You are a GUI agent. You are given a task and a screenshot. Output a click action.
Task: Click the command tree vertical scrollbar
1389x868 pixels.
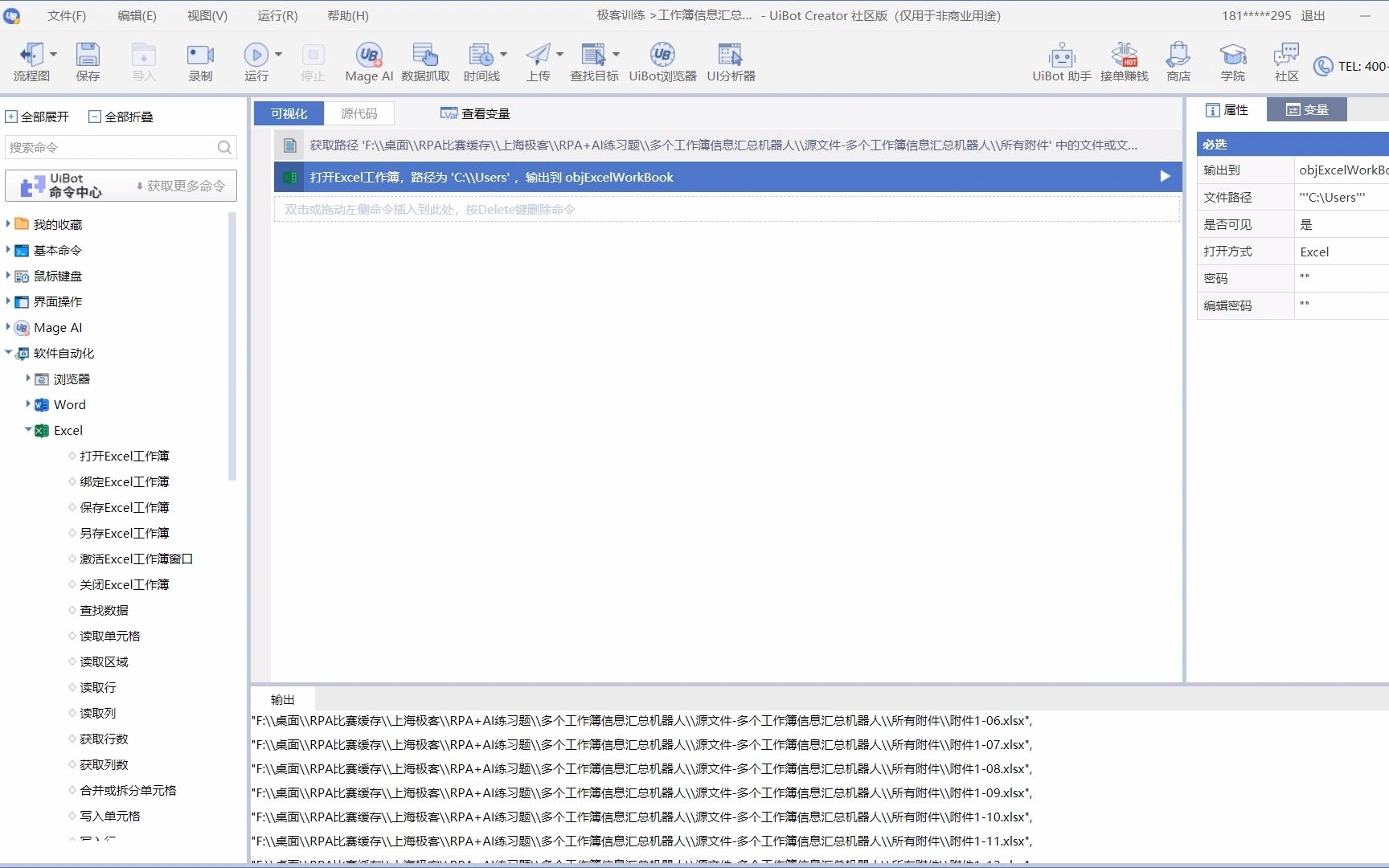click(x=232, y=346)
